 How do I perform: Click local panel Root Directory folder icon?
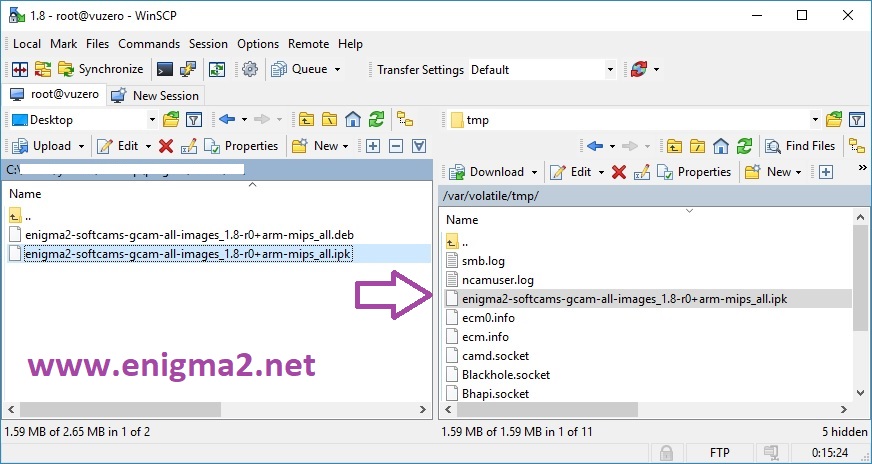pos(329,119)
